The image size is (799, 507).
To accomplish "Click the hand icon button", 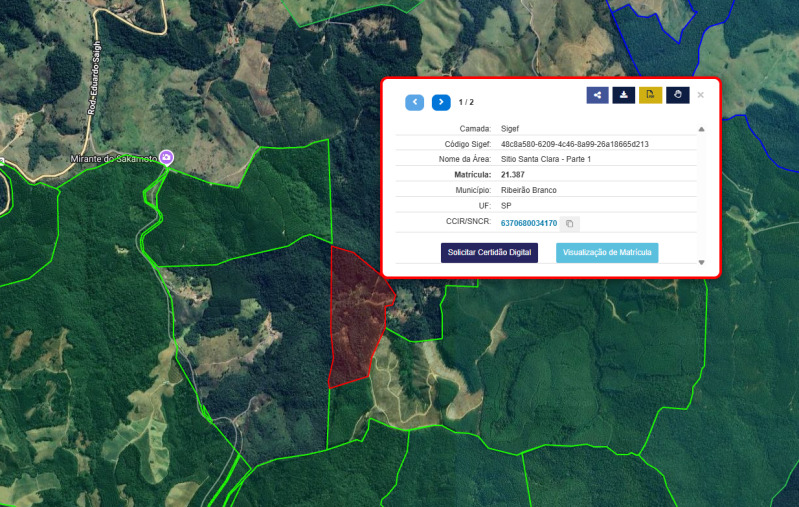I will click(678, 95).
